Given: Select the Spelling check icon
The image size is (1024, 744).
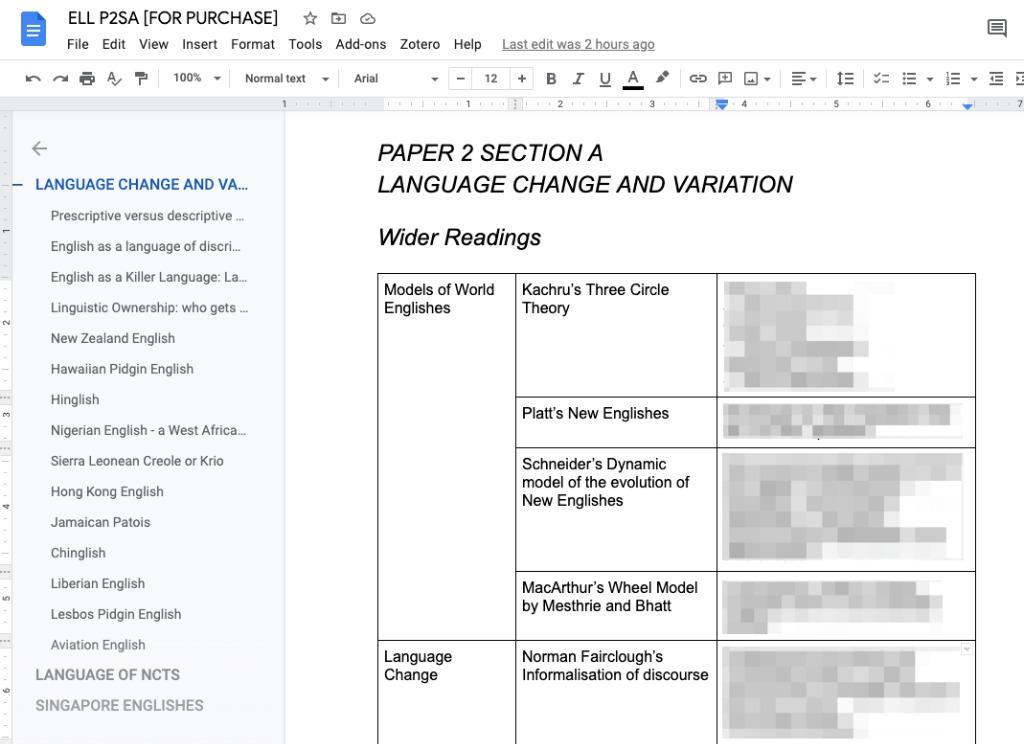Looking at the screenshot, I should click(x=114, y=78).
